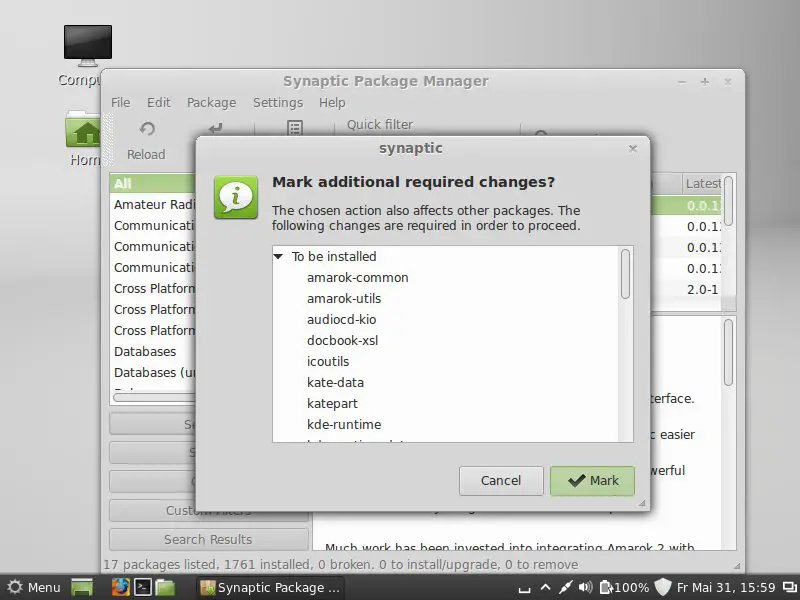This screenshot has width=800, height=600.
Task: Click the display icon at panel's end
Action: click(x=789, y=588)
